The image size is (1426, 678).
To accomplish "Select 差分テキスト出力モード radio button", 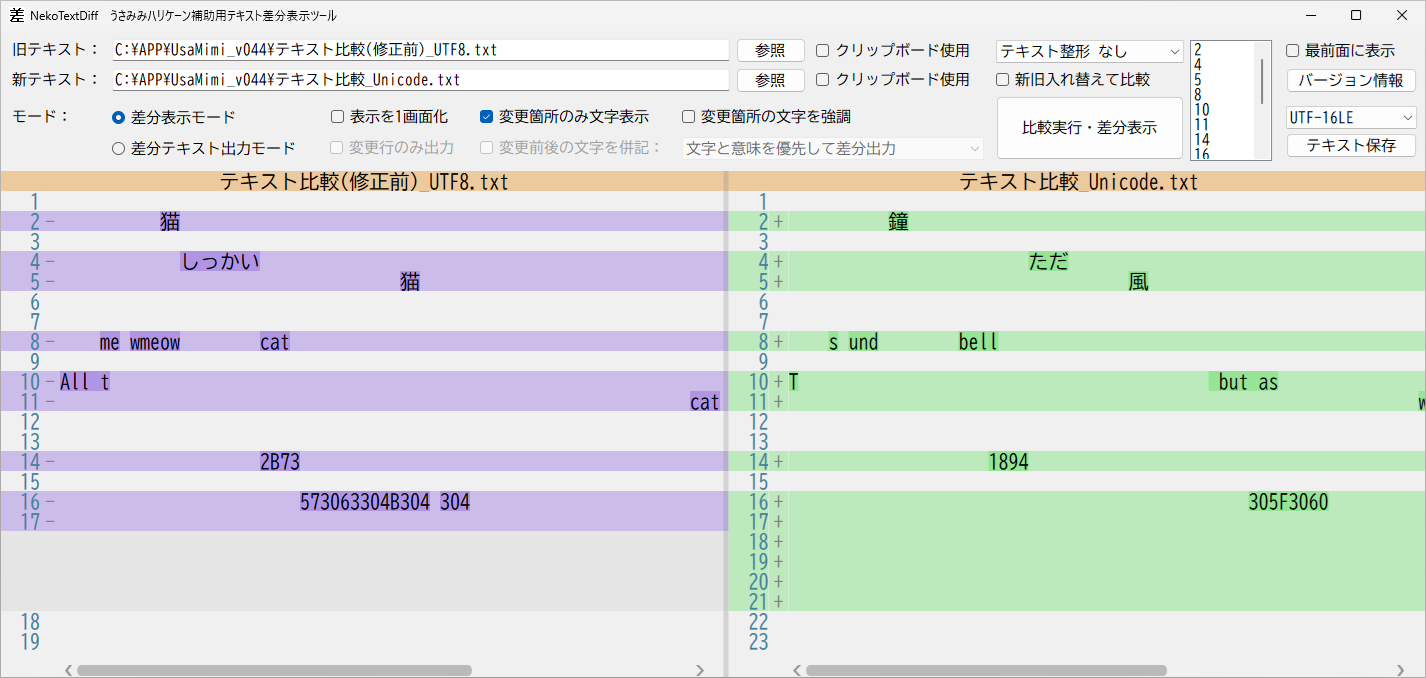I will (119, 148).
